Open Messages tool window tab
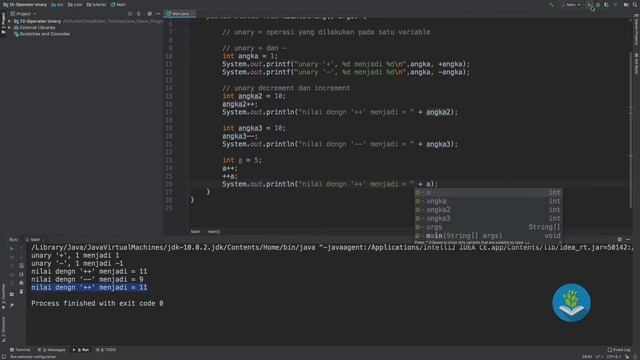Image resolution: width=640 pixels, height=360 pixels. (52, 350)
